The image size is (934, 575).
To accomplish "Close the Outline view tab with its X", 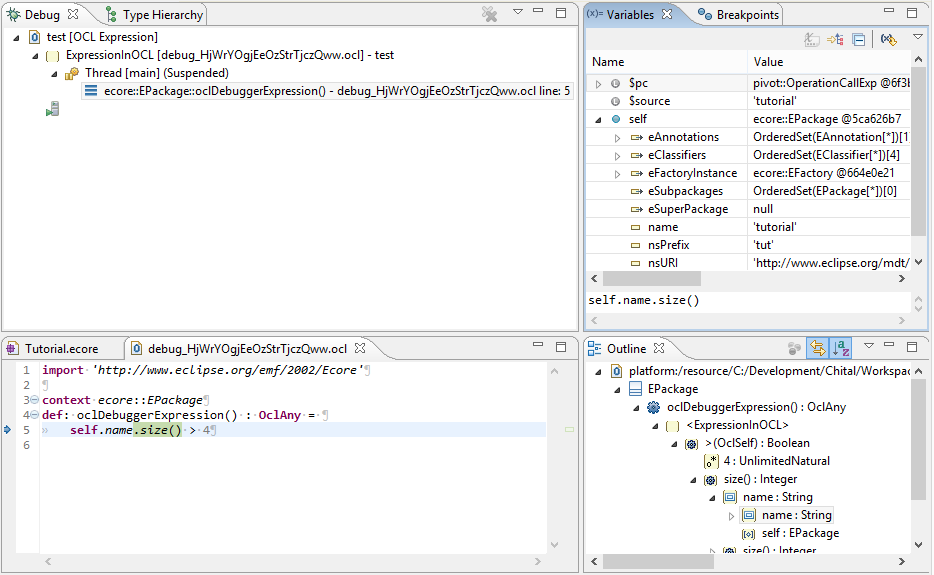I will pos(658,347).
